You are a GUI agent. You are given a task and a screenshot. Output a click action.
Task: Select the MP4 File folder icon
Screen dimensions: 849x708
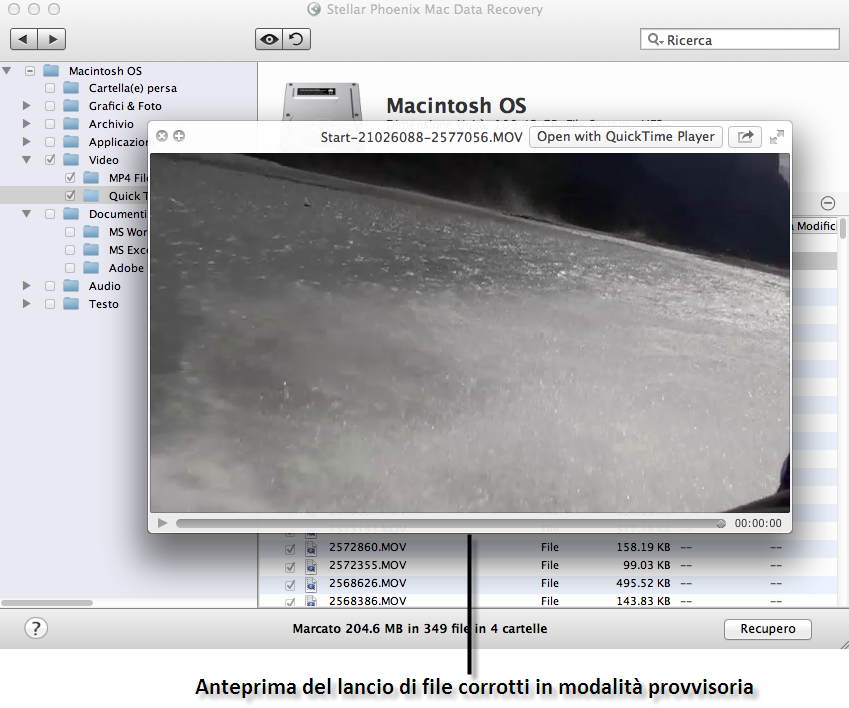(91, 177)
